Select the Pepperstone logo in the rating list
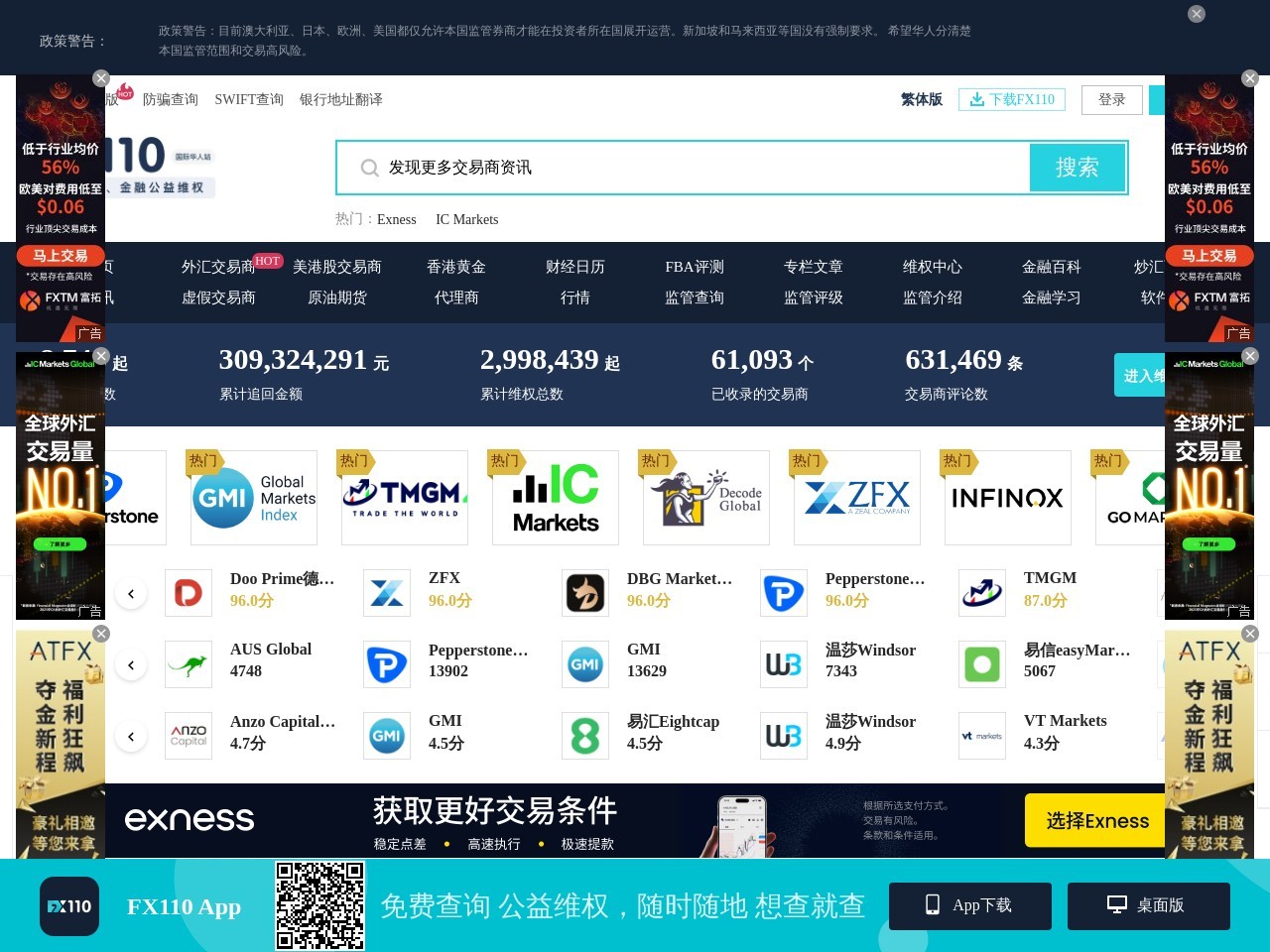This screenshot has width=1270, height=952. coord(784,593)
